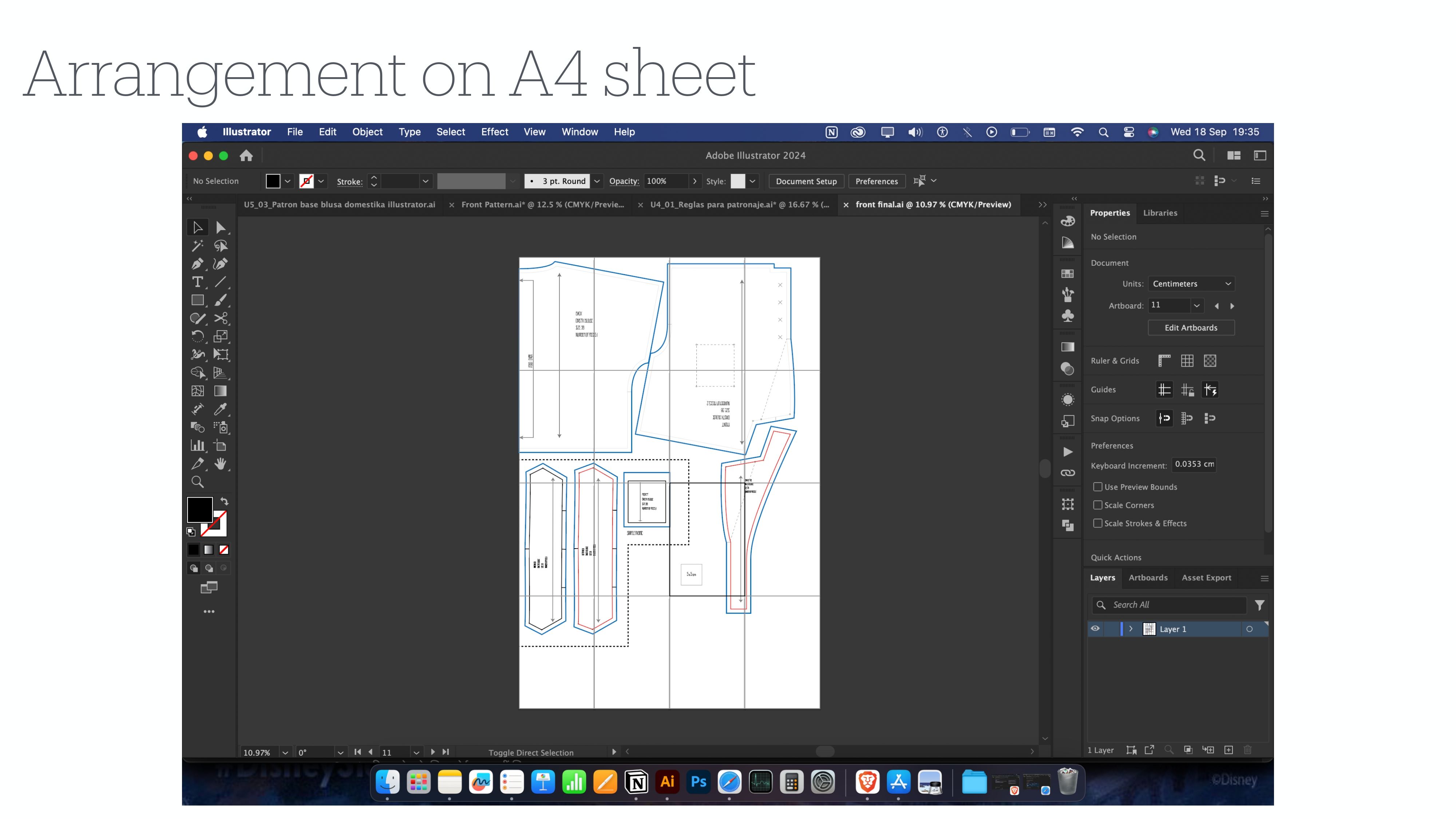Open the zoom level dropdown
Image resolution: width=1456 pixels, height=819 pixels.
(x=285, y=752)
